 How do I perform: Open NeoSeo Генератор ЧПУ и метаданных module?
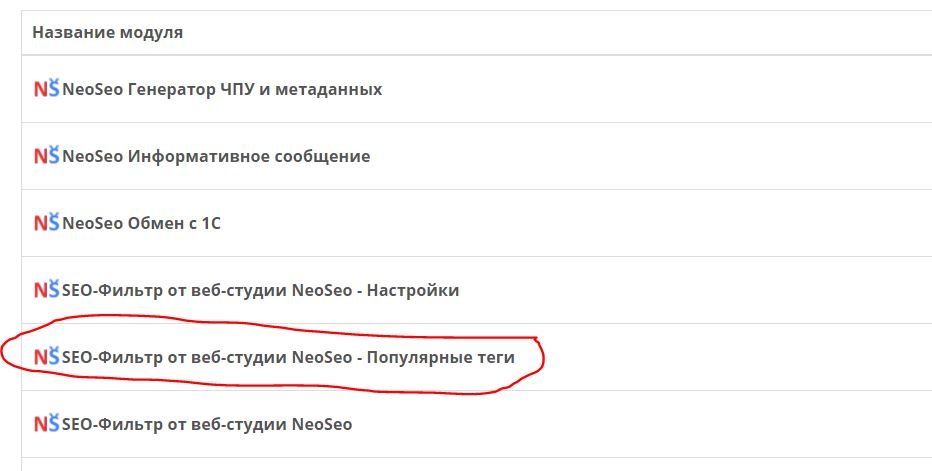click(x=222, y=90)
